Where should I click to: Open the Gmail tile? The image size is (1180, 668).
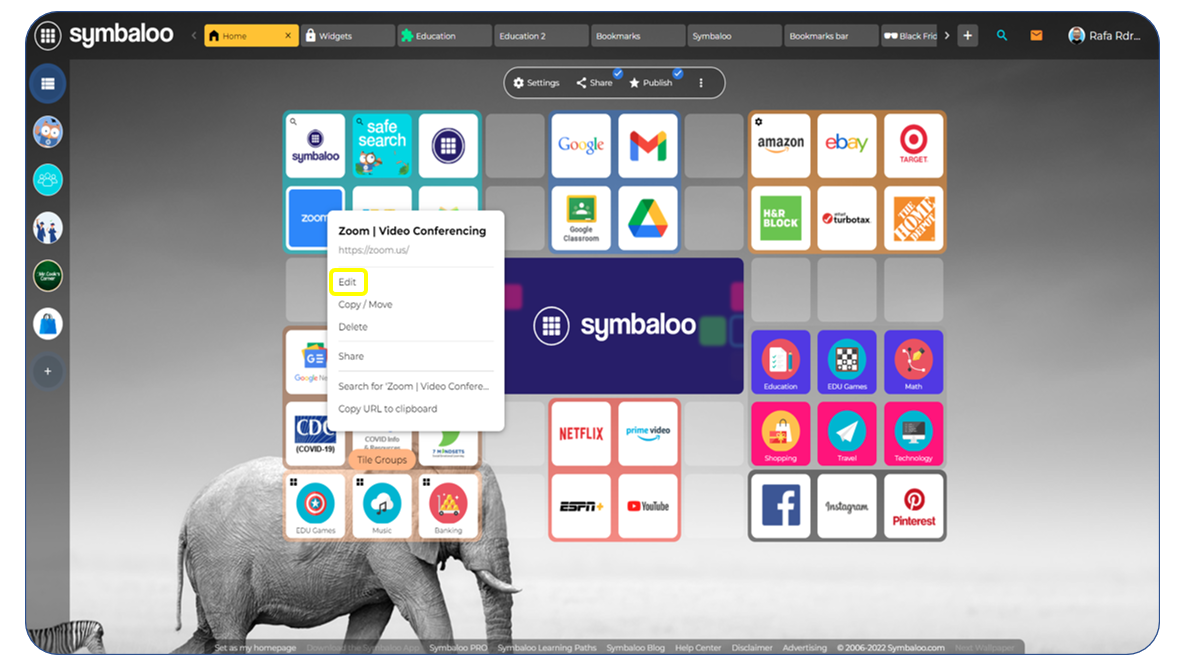(x=648, y=146)
